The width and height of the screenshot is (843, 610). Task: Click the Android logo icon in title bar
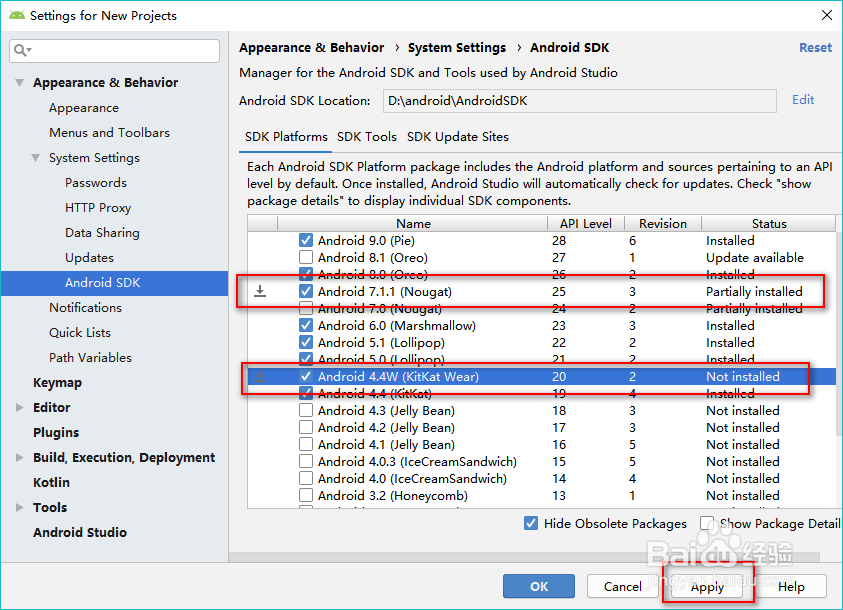pyautogui.click(x=17, y=15)
